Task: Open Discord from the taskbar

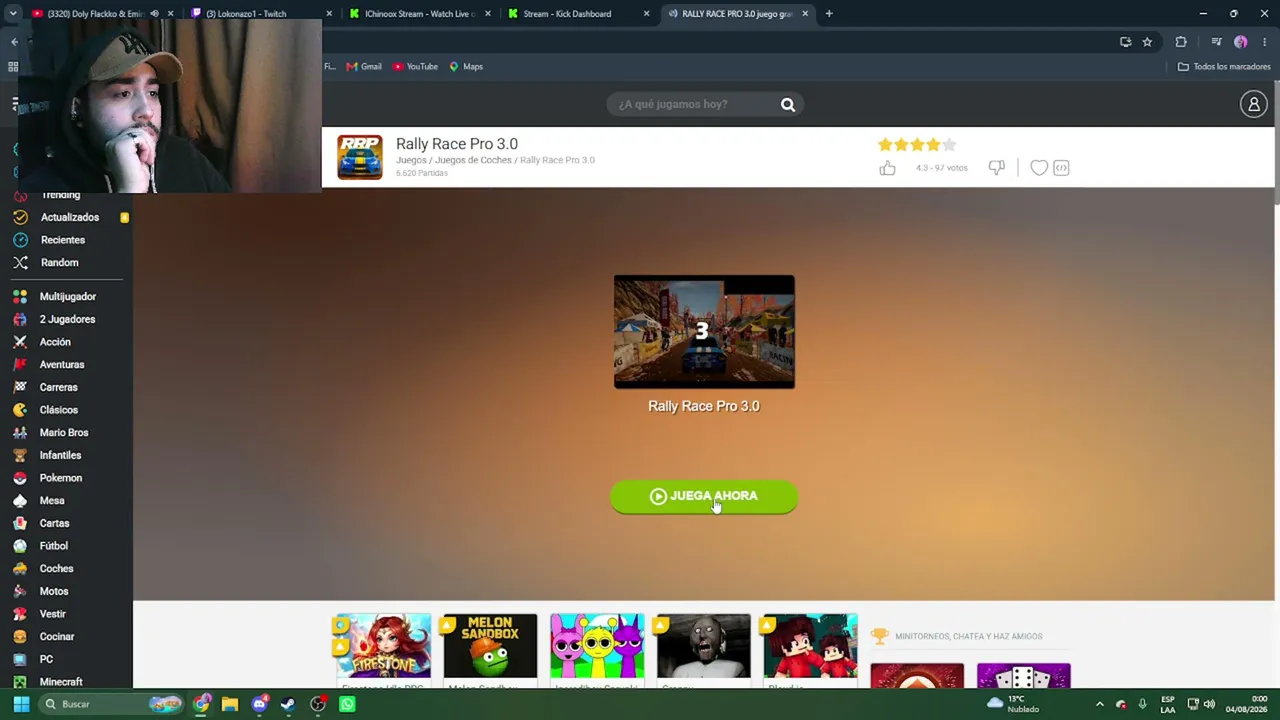Action: [260, 704]
